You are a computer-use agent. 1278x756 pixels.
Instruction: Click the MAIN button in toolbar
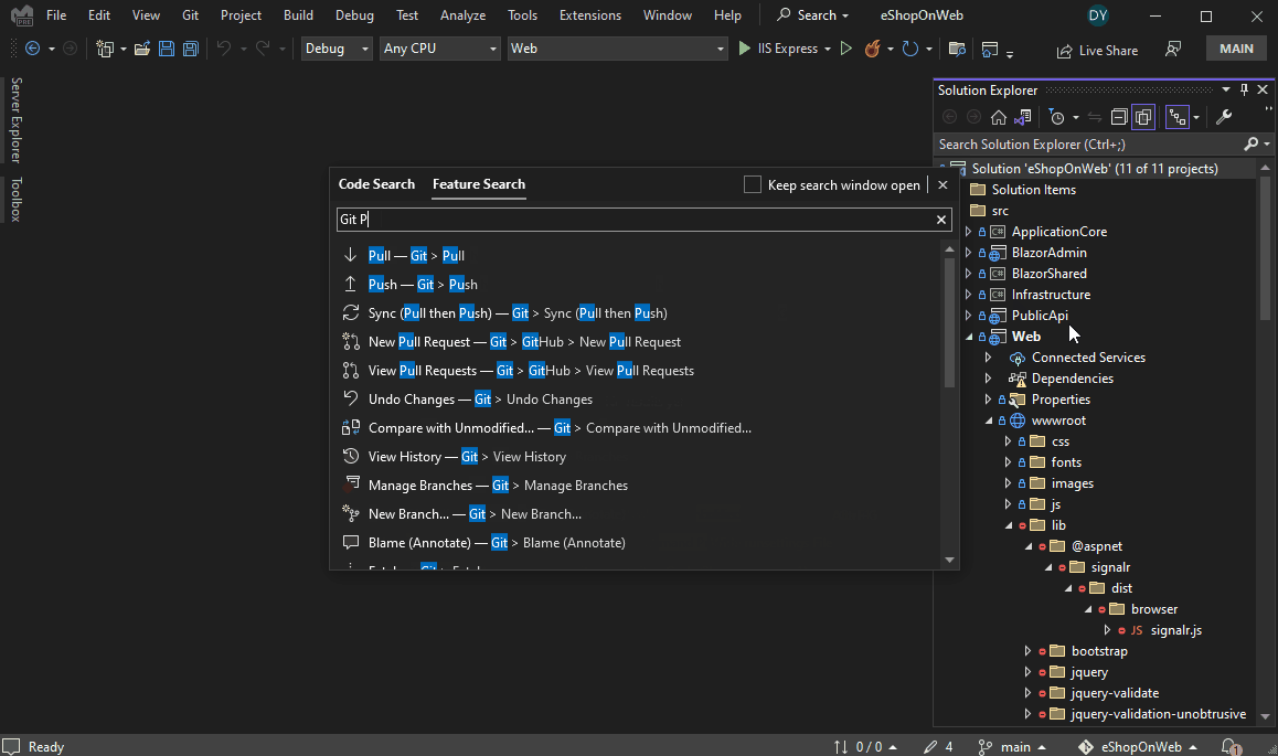(x=1236, y=48)
